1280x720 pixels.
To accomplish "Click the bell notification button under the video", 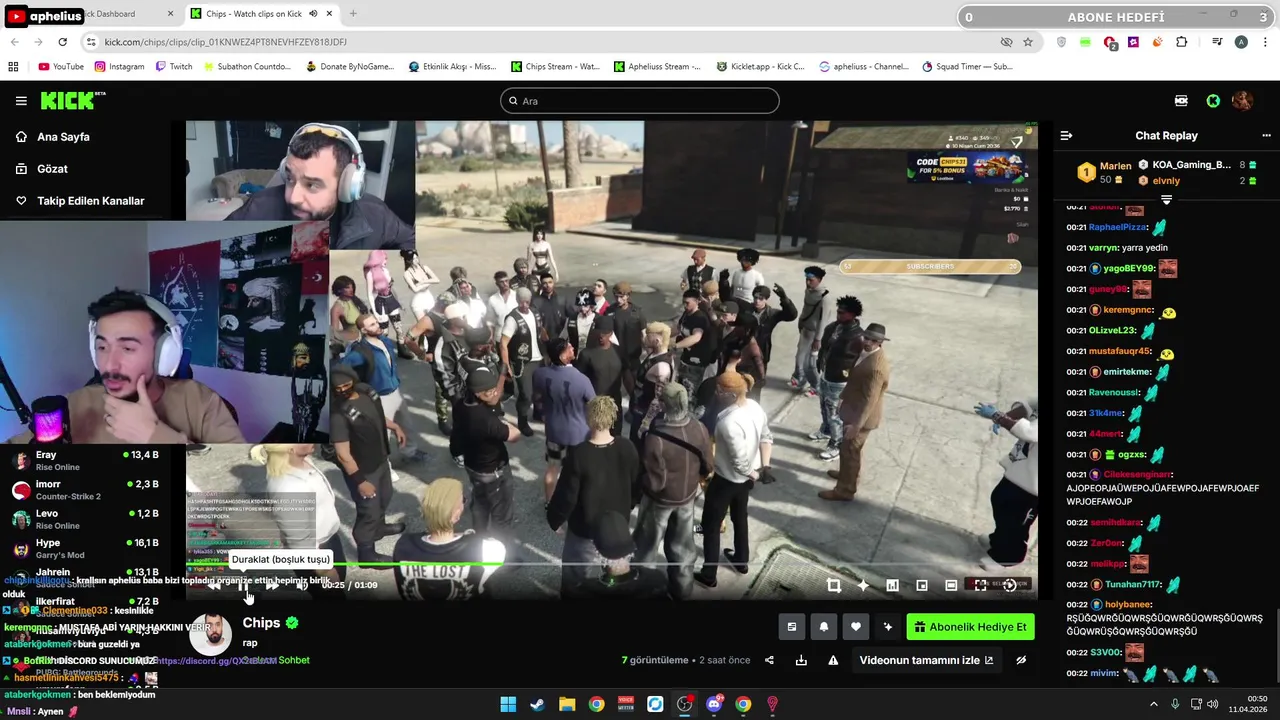I will click(824, 627).
